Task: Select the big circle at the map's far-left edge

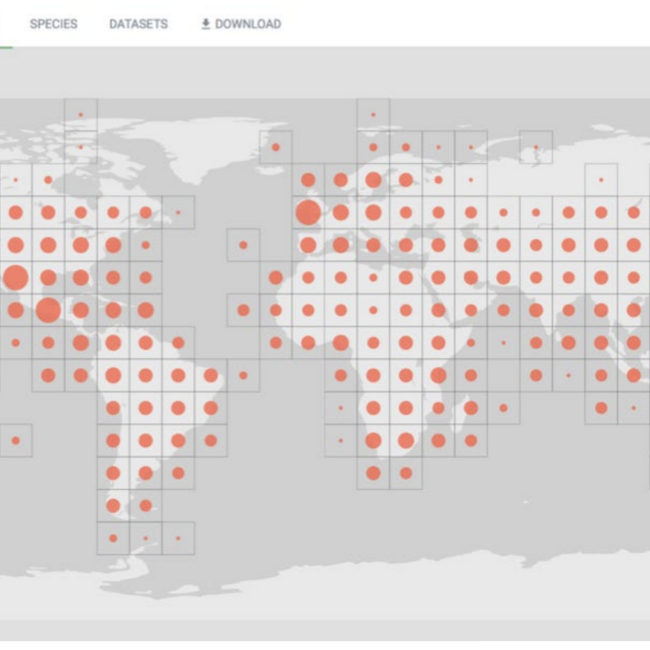Action: (15, 278)
